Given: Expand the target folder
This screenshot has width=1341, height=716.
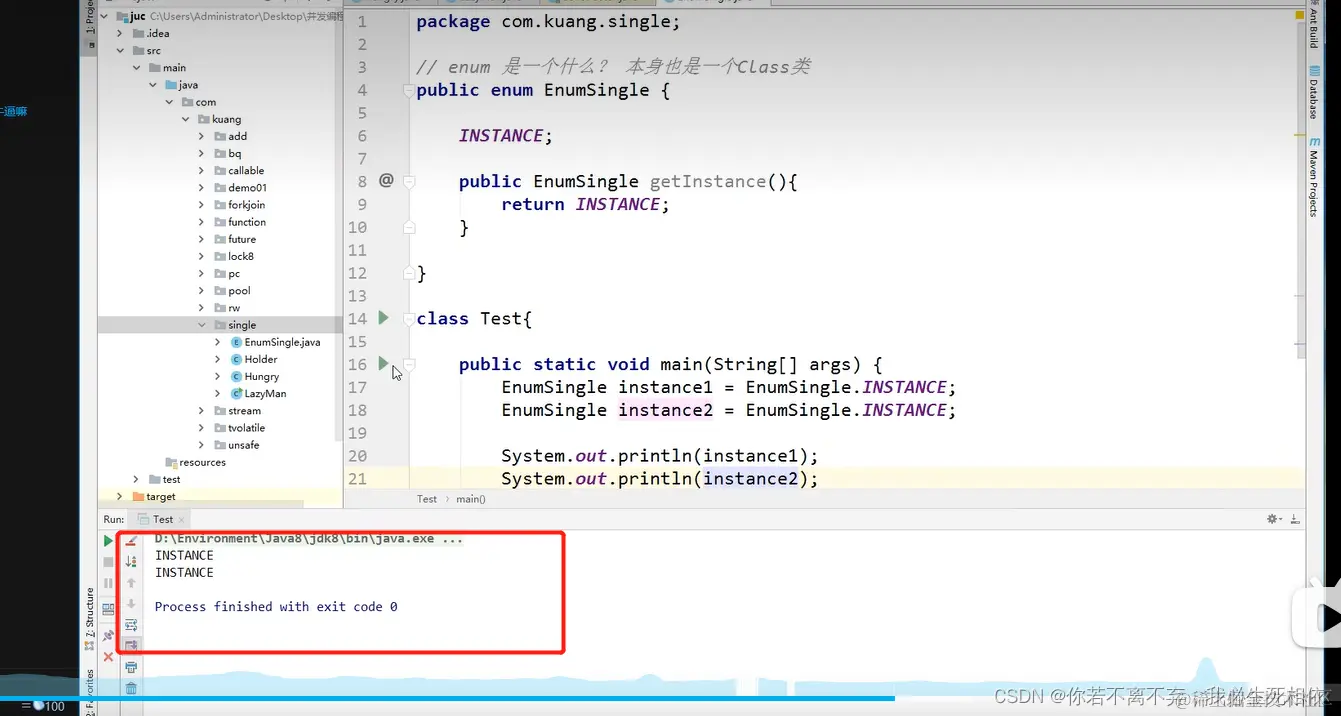Looking at the screenshot, I should (120, 497).
